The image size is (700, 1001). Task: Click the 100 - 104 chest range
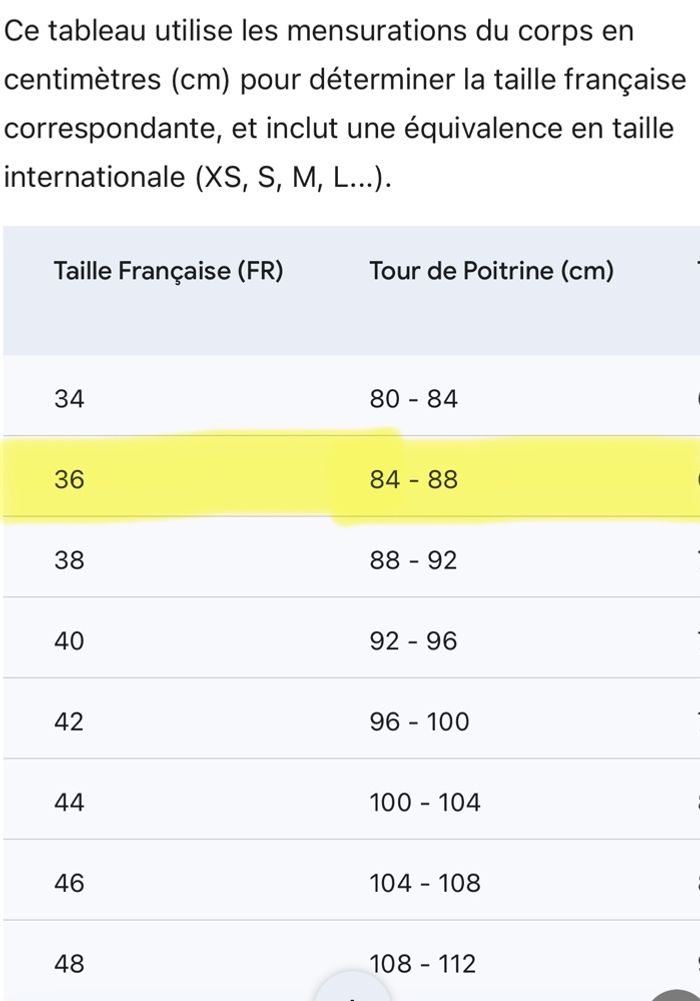(425, 802)
